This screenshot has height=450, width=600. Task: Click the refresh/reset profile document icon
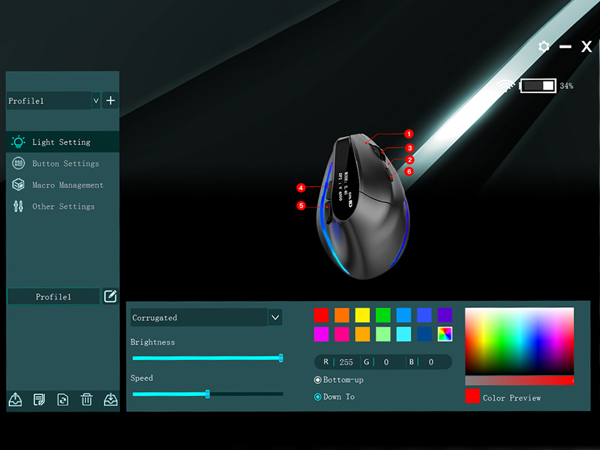63,400
